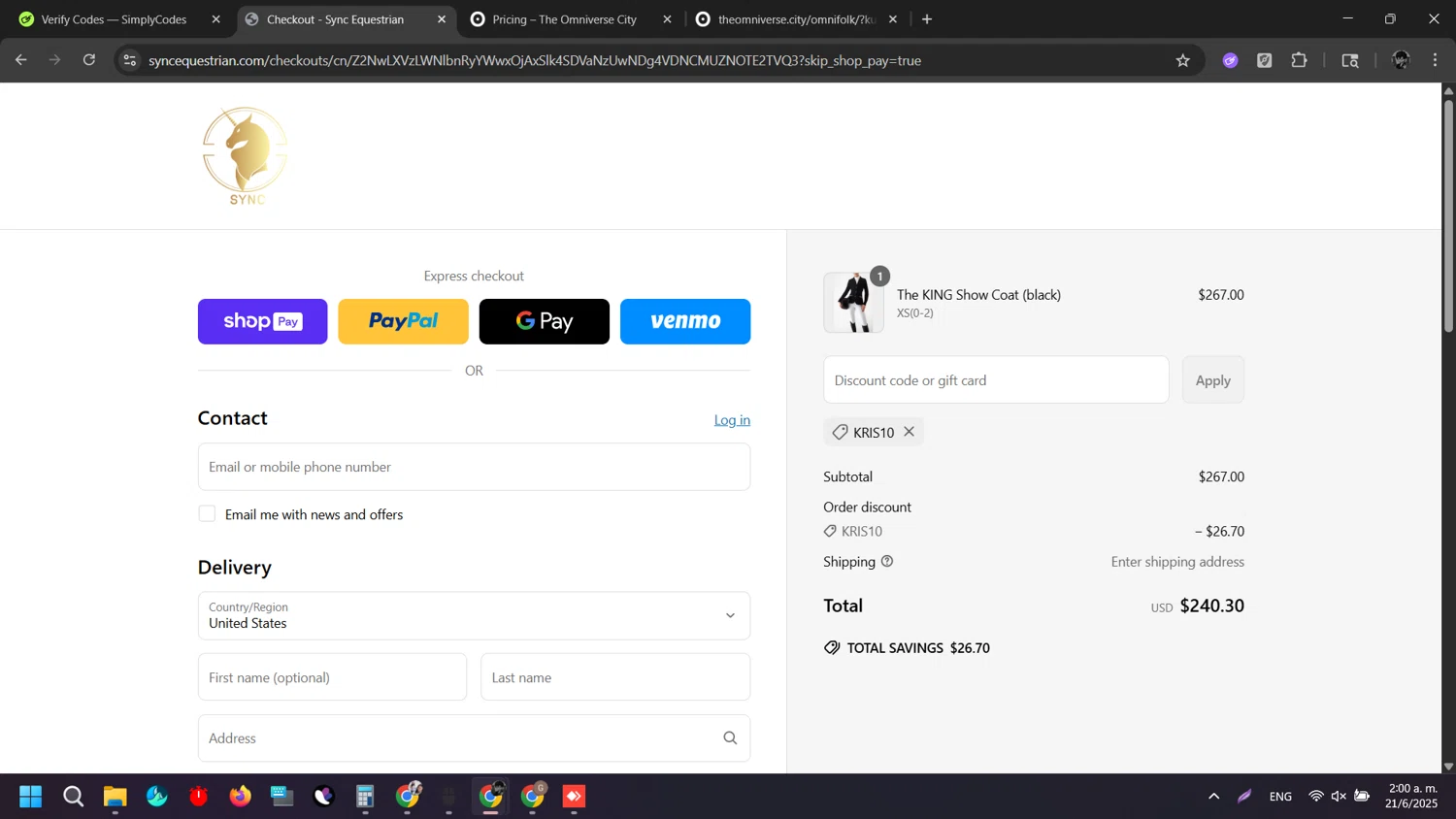The image size is (1456, 819).
Task: Close the Pricing – The Omniverse City tab
Action: pyautogui.click(x=667, y=19)
